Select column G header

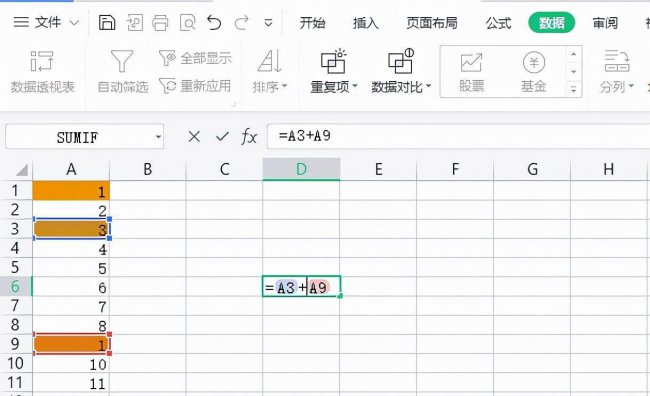(x=532, y=169)
